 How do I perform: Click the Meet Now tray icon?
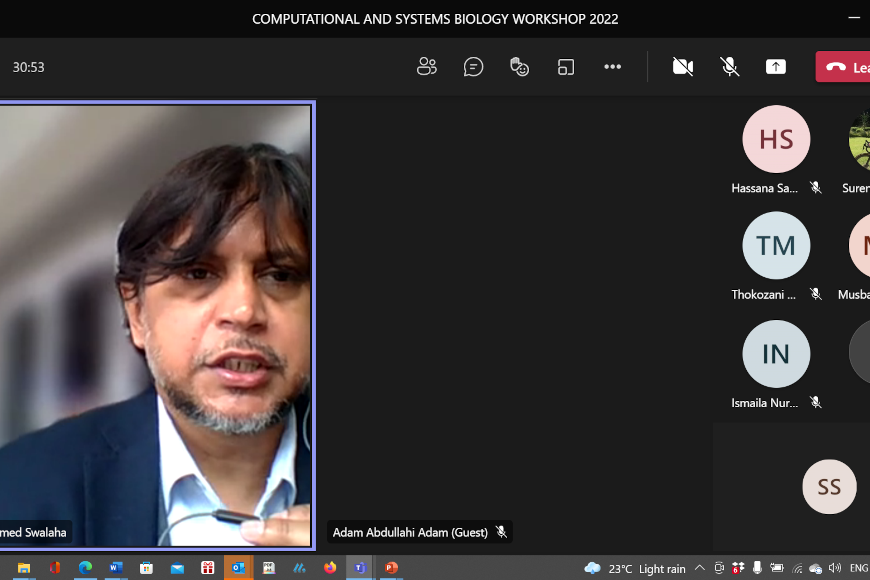click(719, 568)
